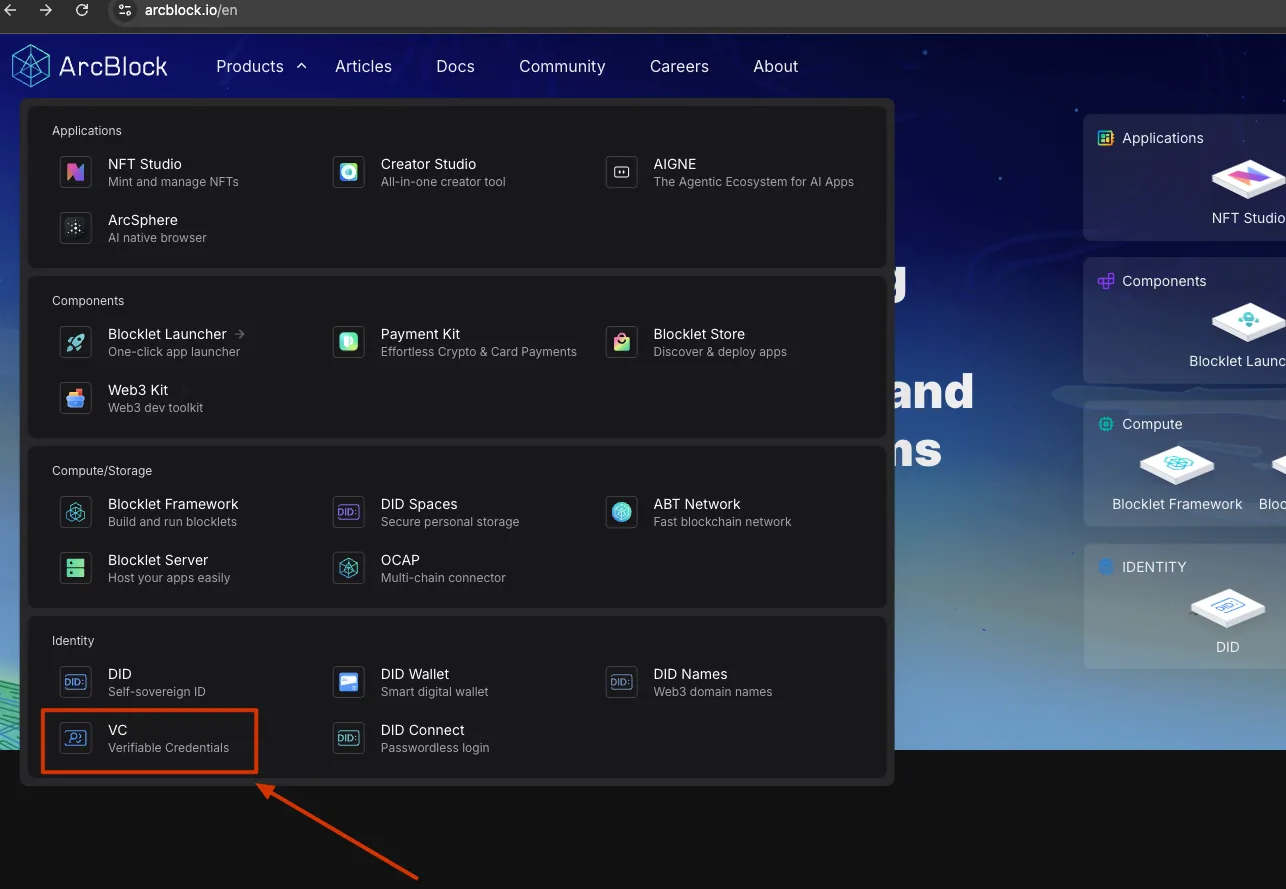Select the DID Connect link text
Screen dimensions: 1286x889
(x=423, y=730)
